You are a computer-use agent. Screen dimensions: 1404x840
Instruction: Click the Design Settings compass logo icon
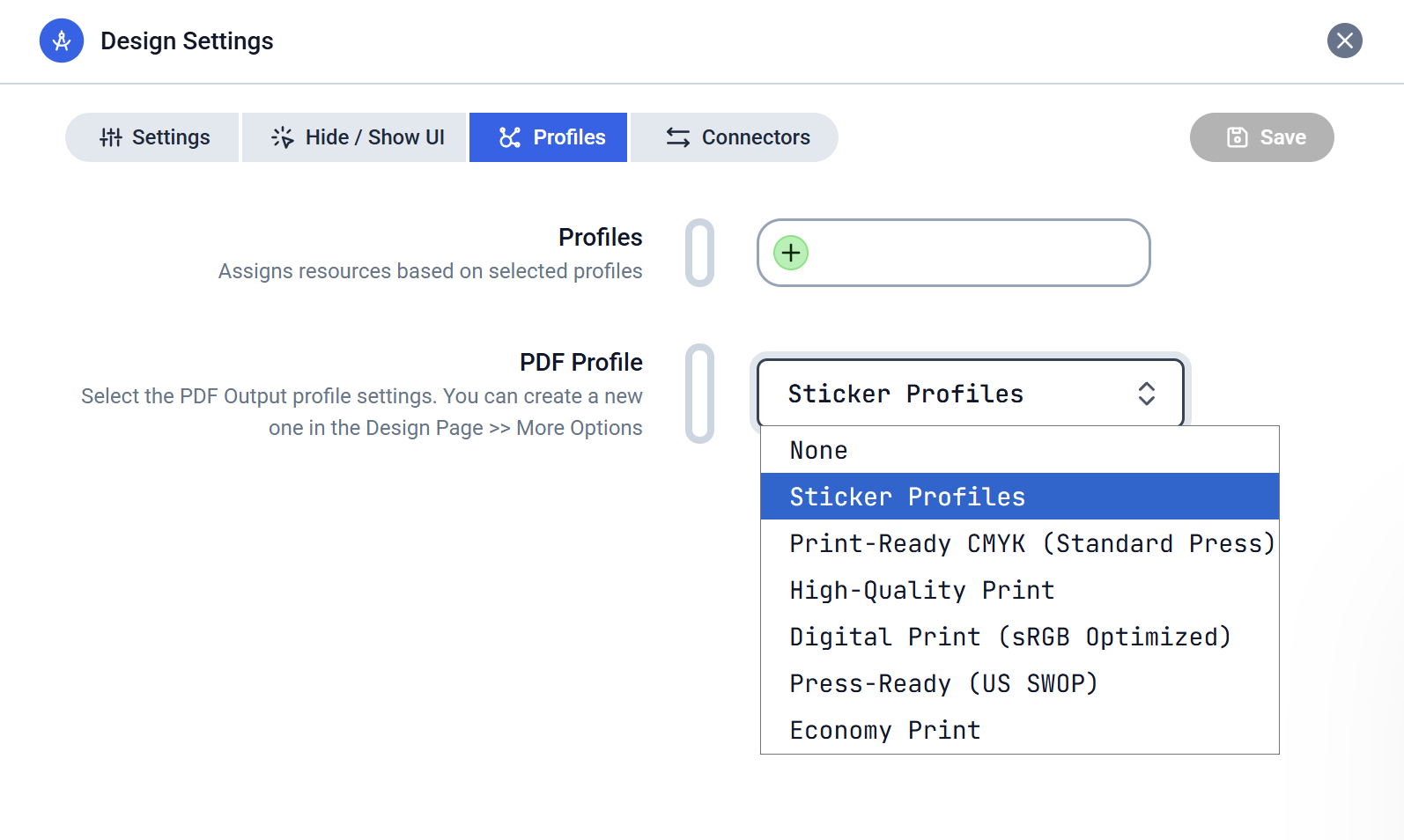pos(62,41)
